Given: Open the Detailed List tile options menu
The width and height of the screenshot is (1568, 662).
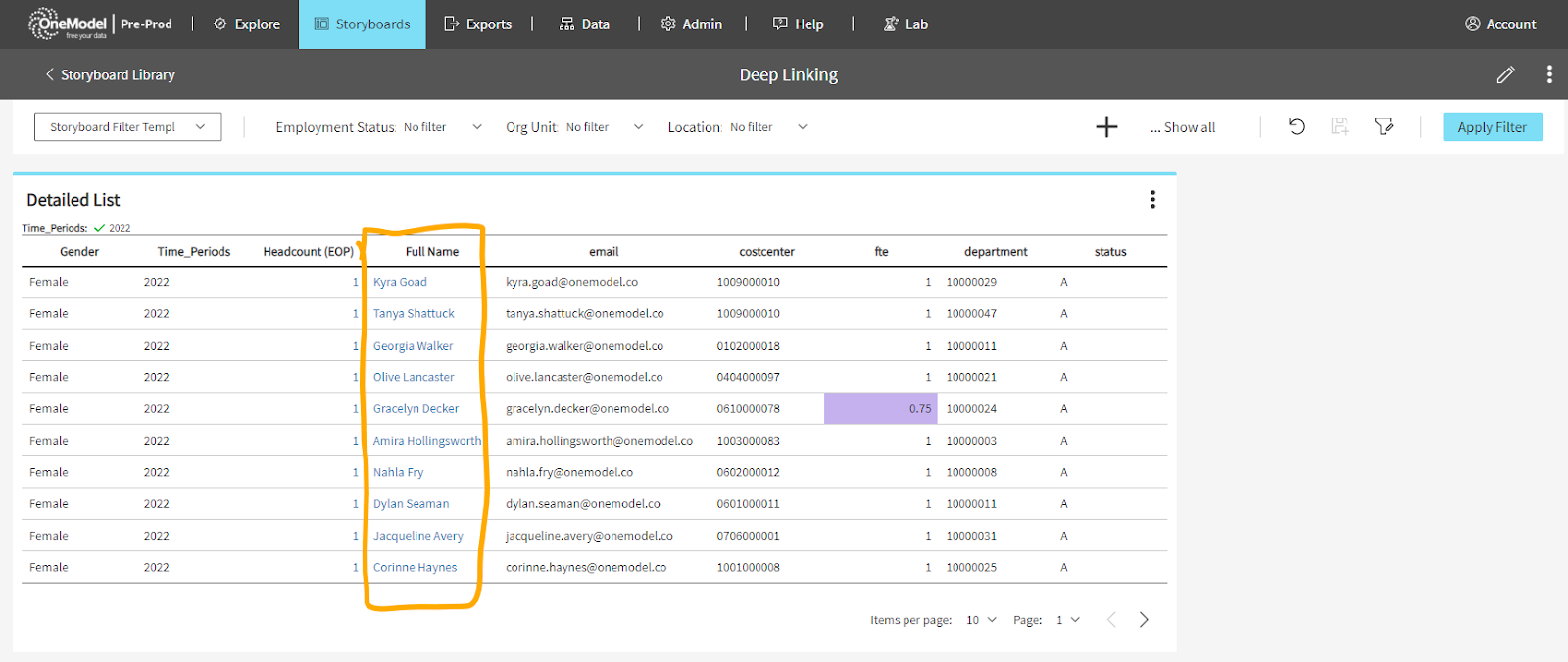Looking at the screenshot, I should point(1152,200).
